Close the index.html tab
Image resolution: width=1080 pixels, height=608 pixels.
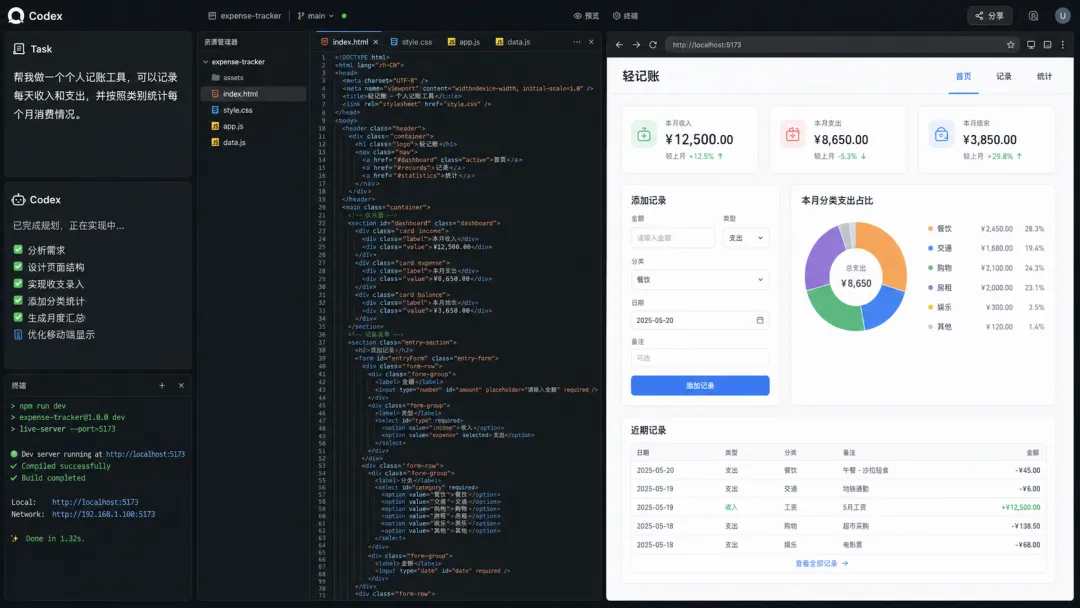[375, 42]
